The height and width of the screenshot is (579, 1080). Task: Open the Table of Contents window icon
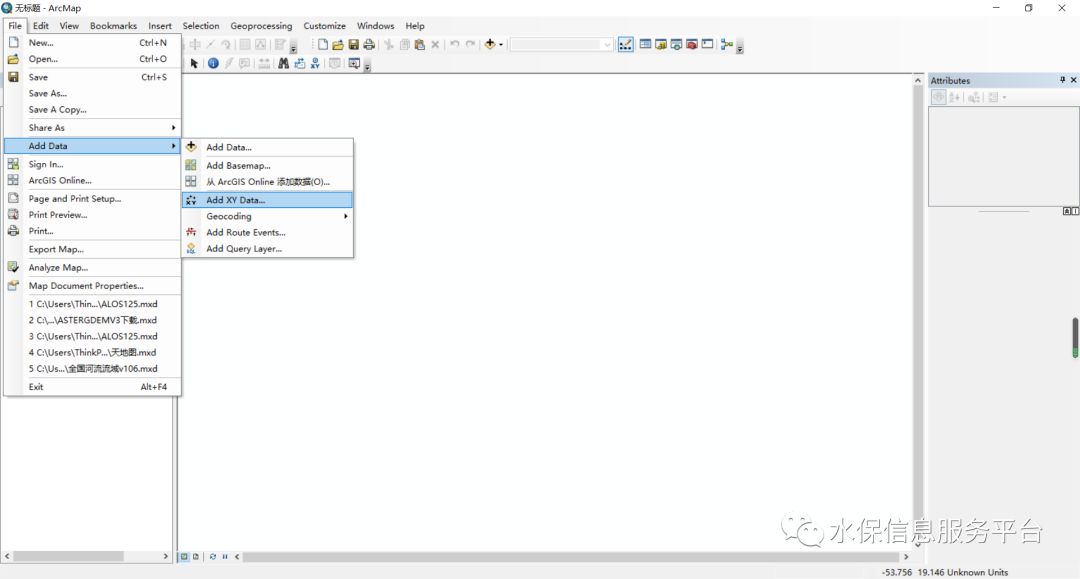(645, 44)
